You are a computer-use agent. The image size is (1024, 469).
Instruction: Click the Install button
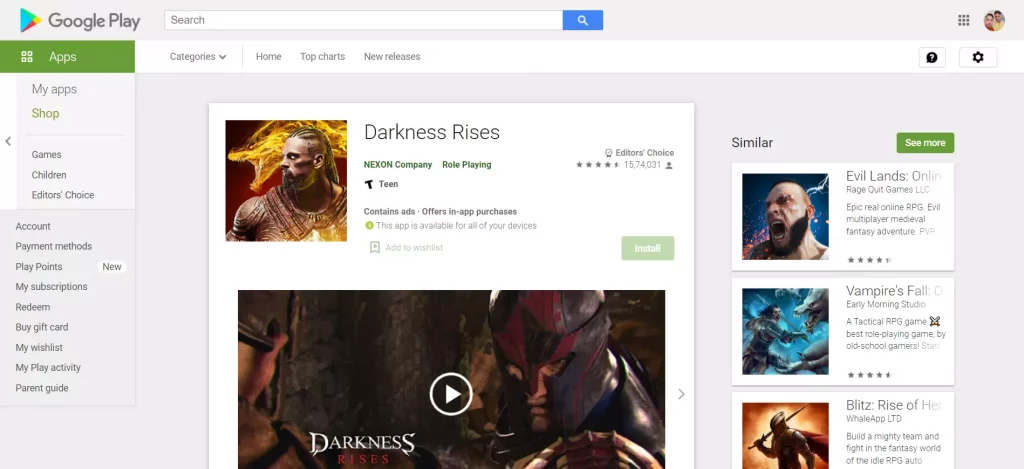pos(647,248)
